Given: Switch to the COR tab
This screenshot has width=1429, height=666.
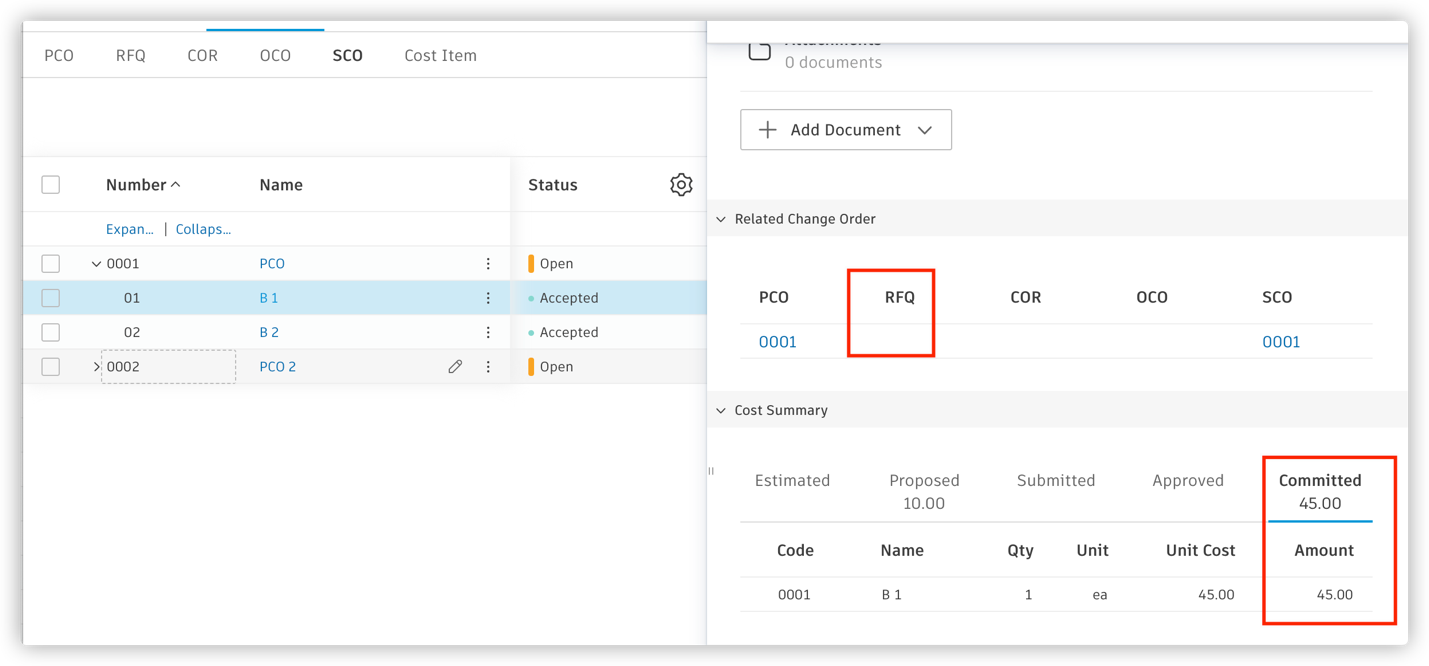Looking at the screenshot, I should tap(202, 56).
